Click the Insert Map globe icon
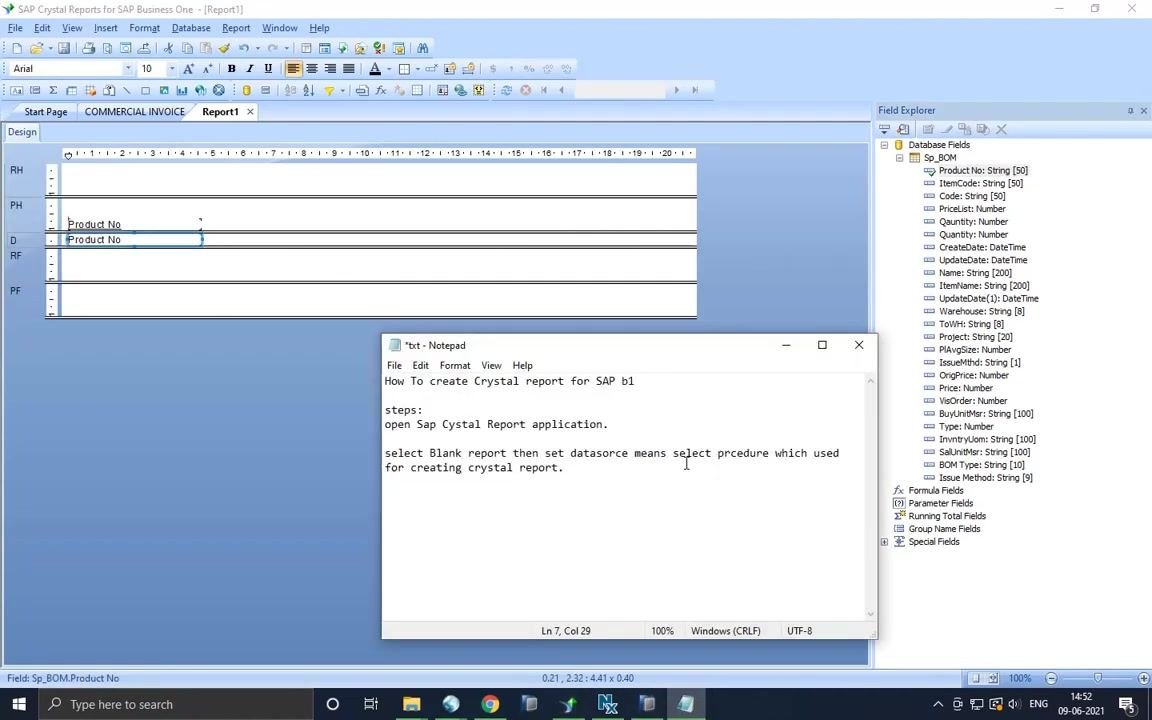Viewport: 1152px width, 720px height. click(201, 90)
